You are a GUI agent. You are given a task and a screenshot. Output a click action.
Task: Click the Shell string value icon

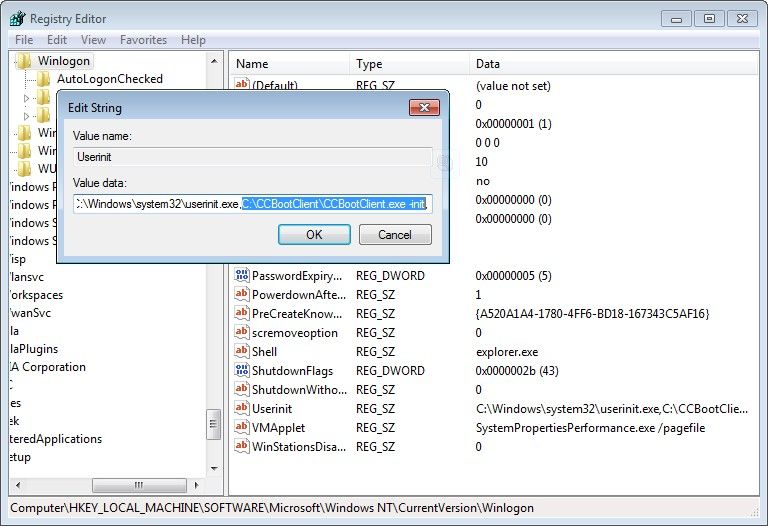(x=241, y=351)
